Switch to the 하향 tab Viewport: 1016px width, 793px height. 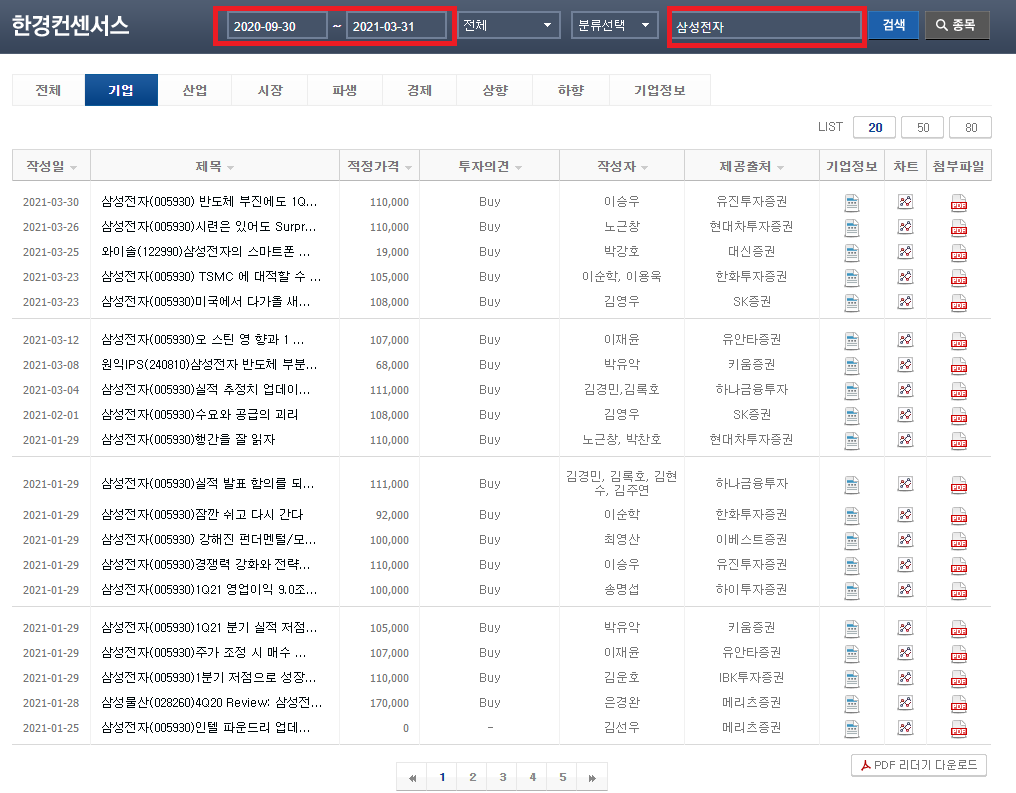pyautogui.click(x=571, y=90)
